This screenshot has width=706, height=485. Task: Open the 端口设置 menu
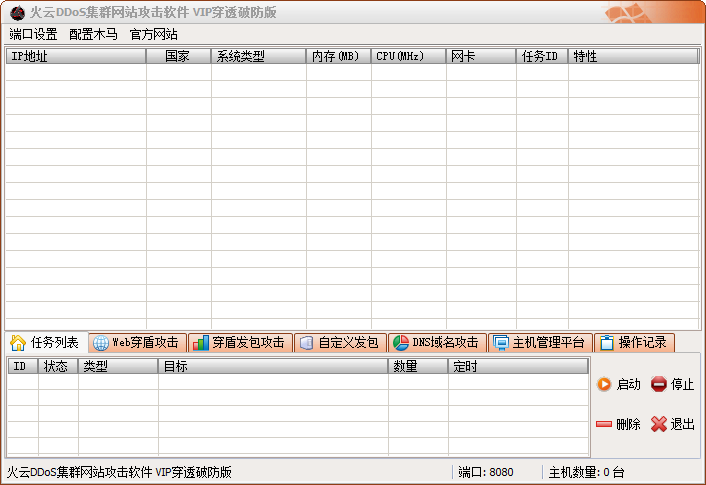[x=33, y=34]
